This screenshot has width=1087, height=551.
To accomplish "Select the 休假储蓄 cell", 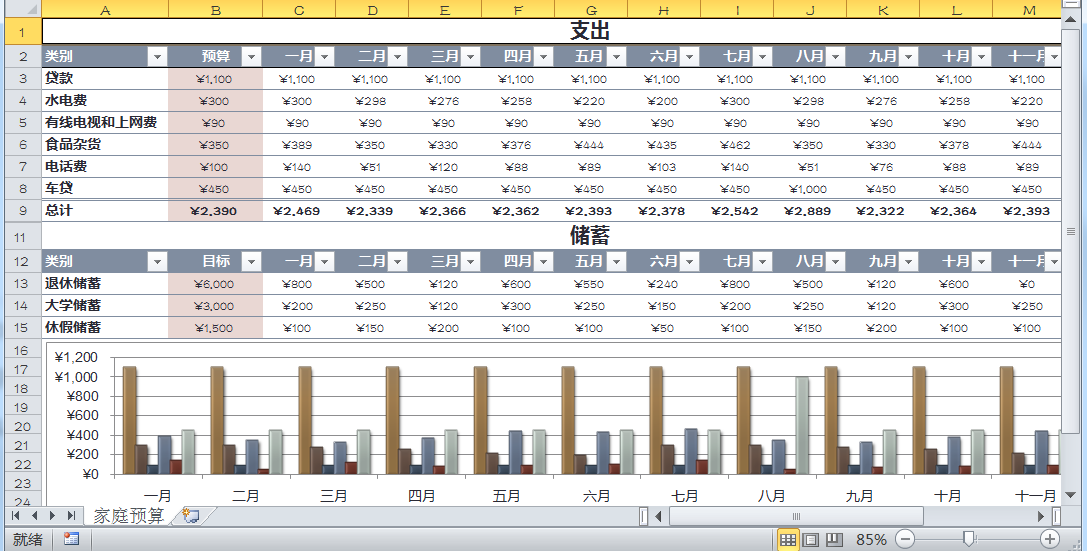I will 105,328.
